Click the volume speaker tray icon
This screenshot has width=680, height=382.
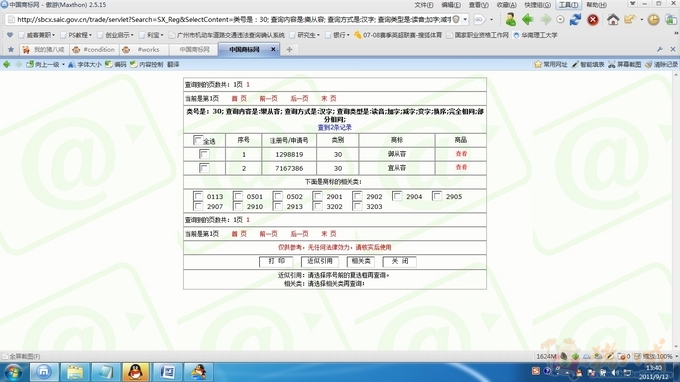point(615,372)
